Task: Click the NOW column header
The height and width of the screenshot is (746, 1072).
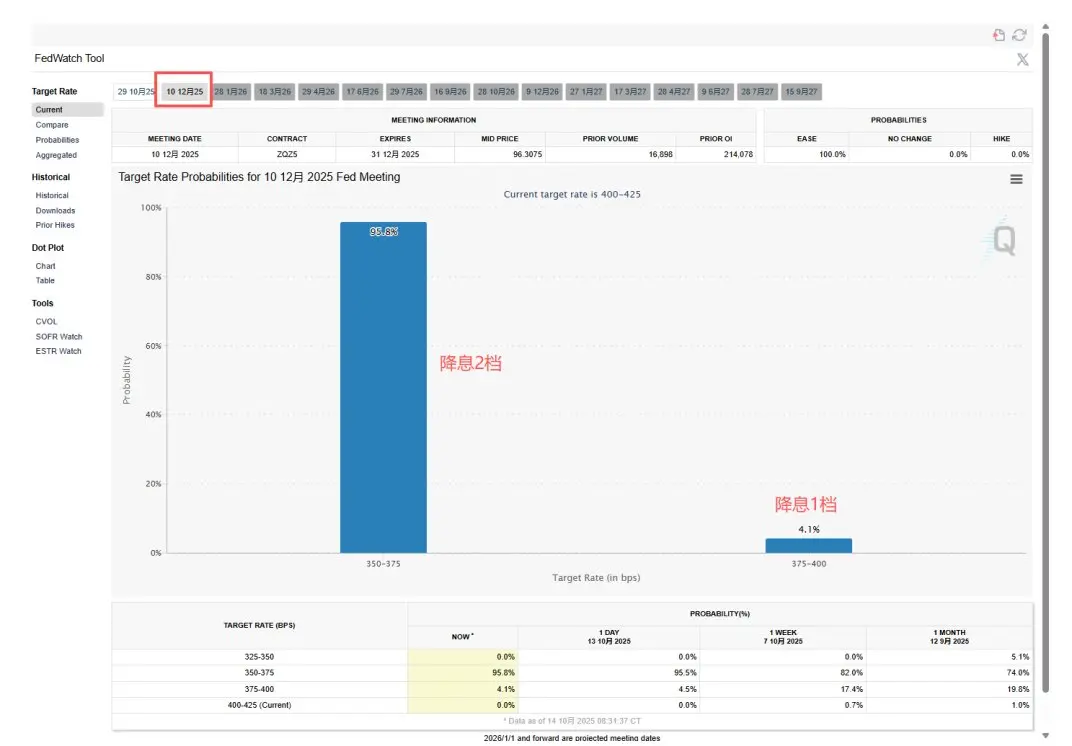Action: 463,637
